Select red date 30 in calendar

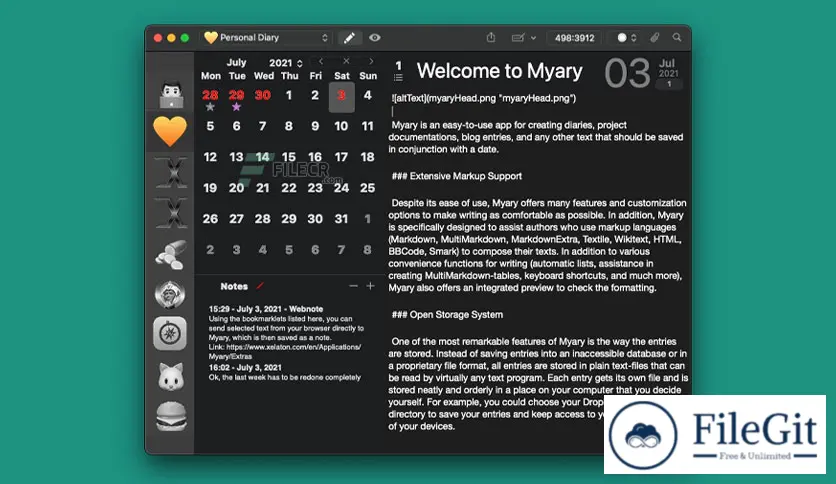point(262,95)
